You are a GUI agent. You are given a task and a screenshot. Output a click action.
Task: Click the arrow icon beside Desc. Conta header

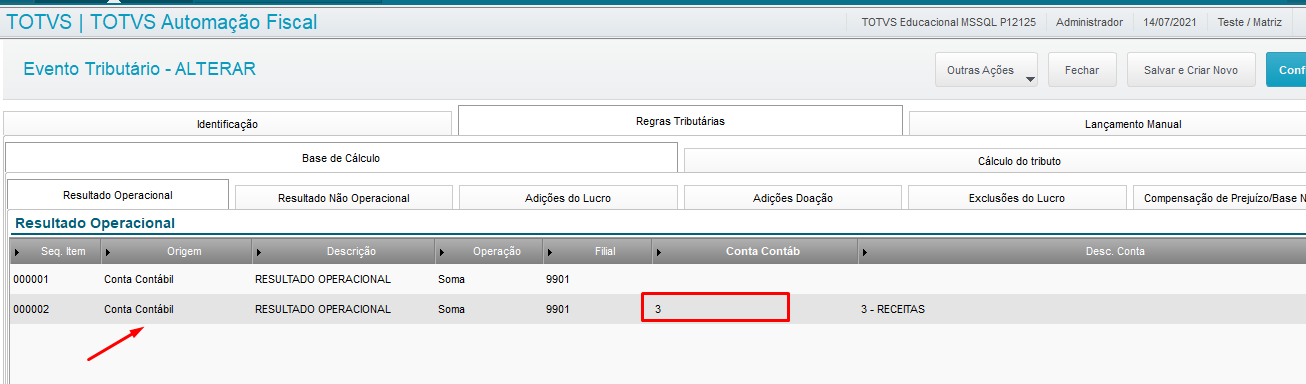[x=865, y=252]
